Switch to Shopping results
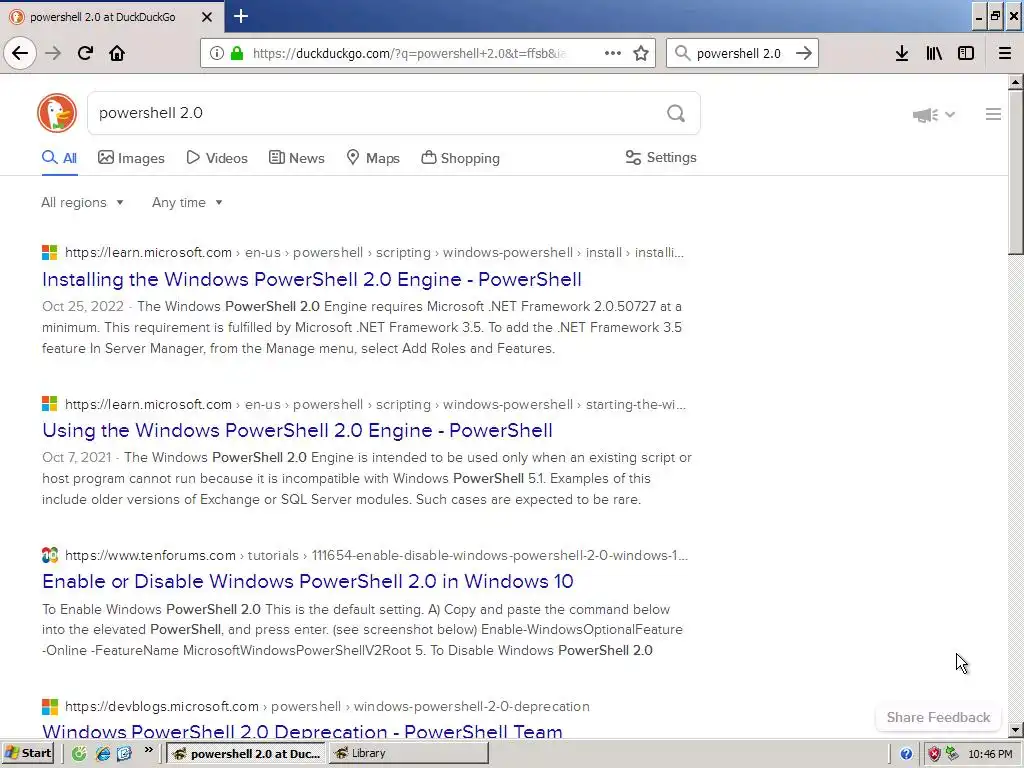This screenshot has height=768, width=1024. [x=460, y=158]
